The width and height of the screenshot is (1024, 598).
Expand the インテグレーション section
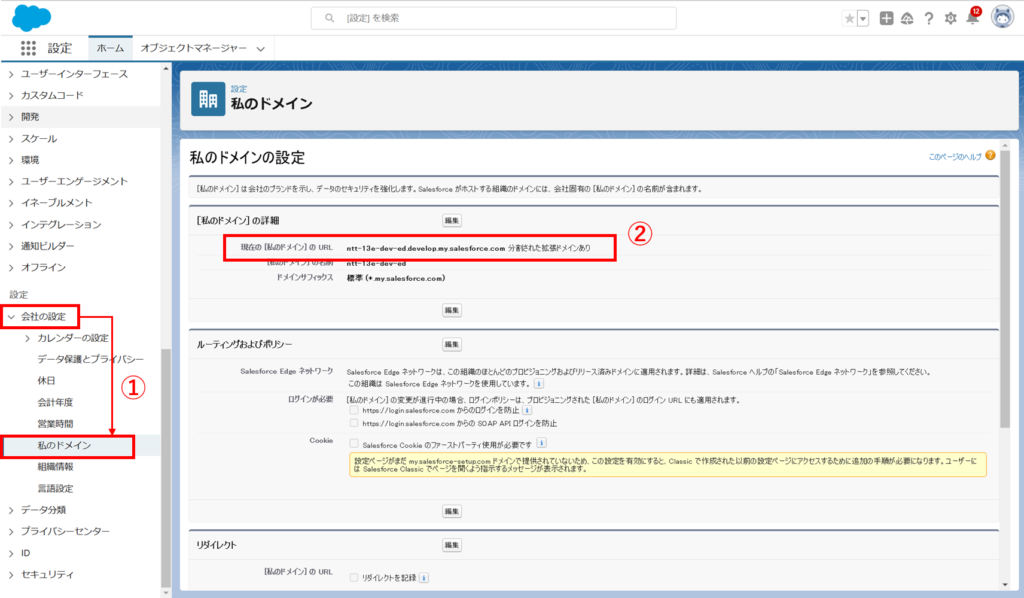tap(11, 225)
